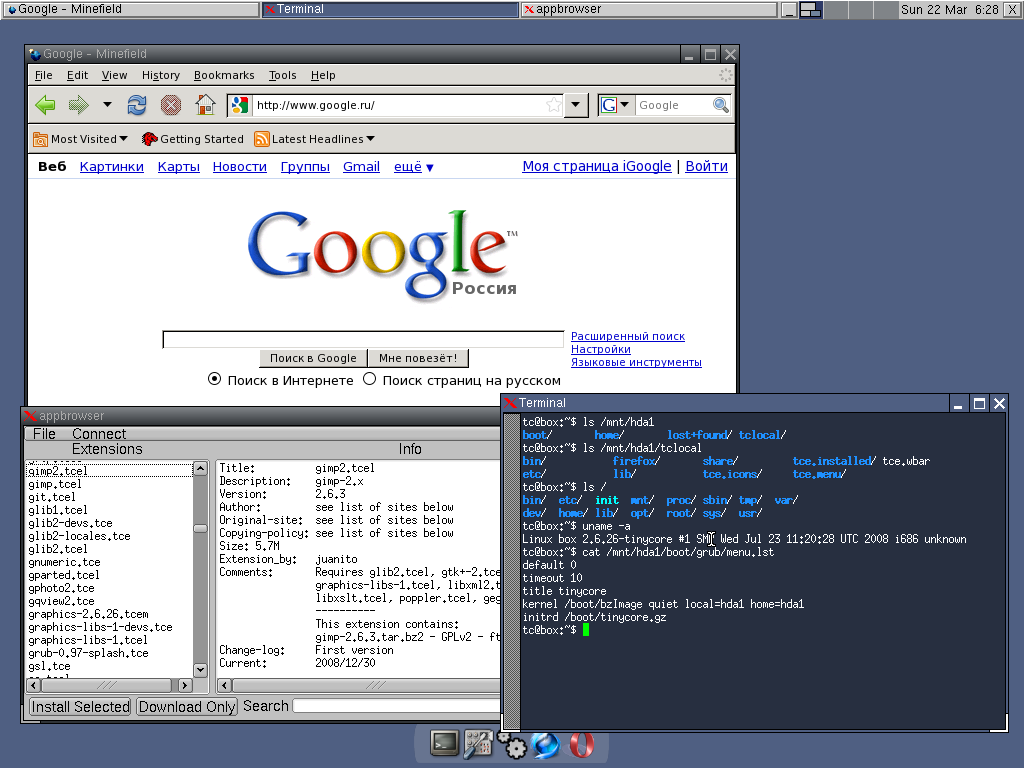1024x768 pixels.
Task: Launch Opera from the dock
Action: click(581, 744)
